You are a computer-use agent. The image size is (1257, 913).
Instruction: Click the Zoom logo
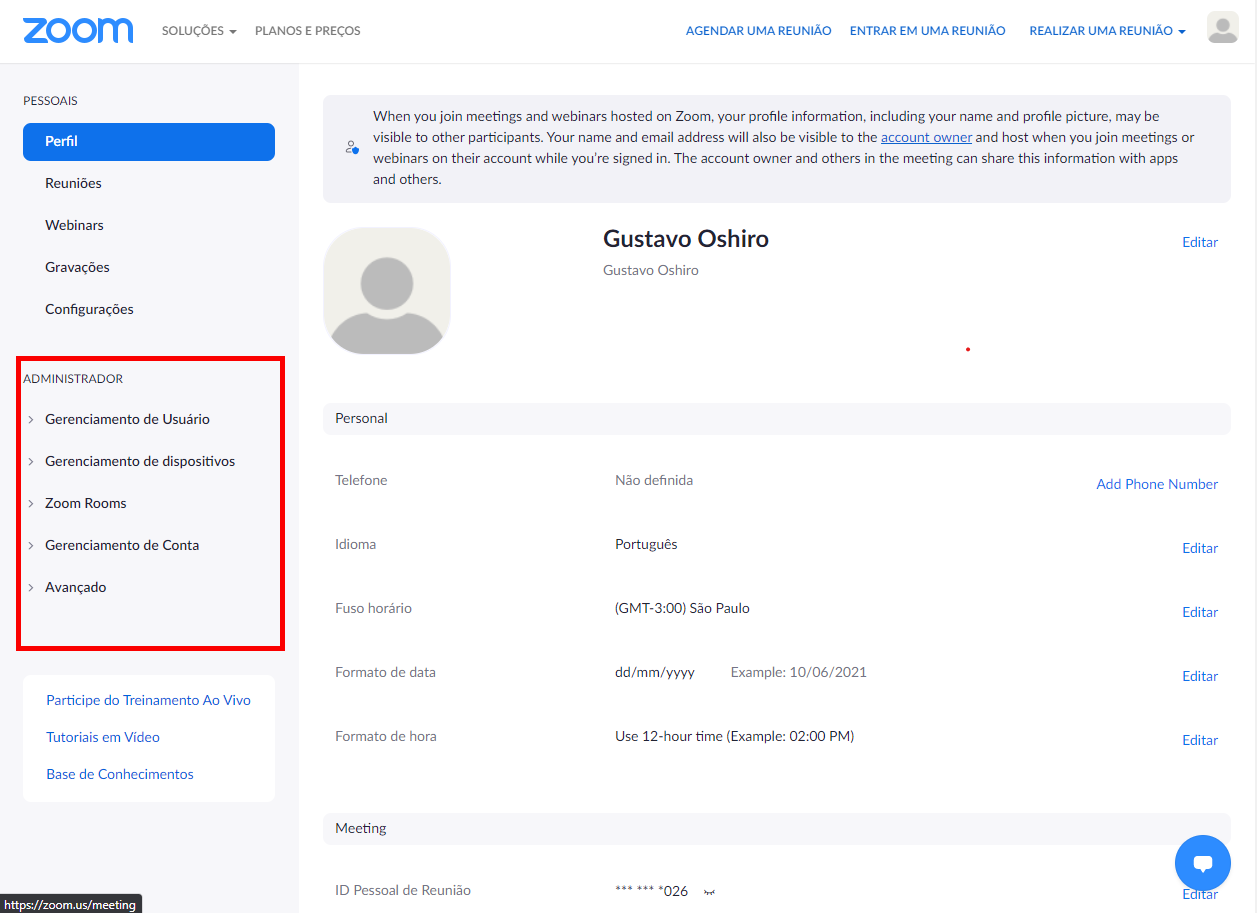(78, 30)
